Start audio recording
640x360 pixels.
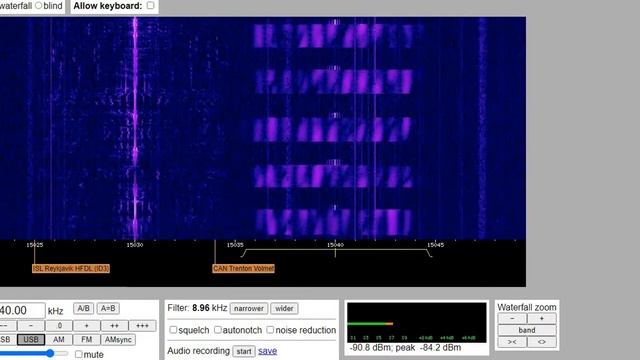click(244, 351)
